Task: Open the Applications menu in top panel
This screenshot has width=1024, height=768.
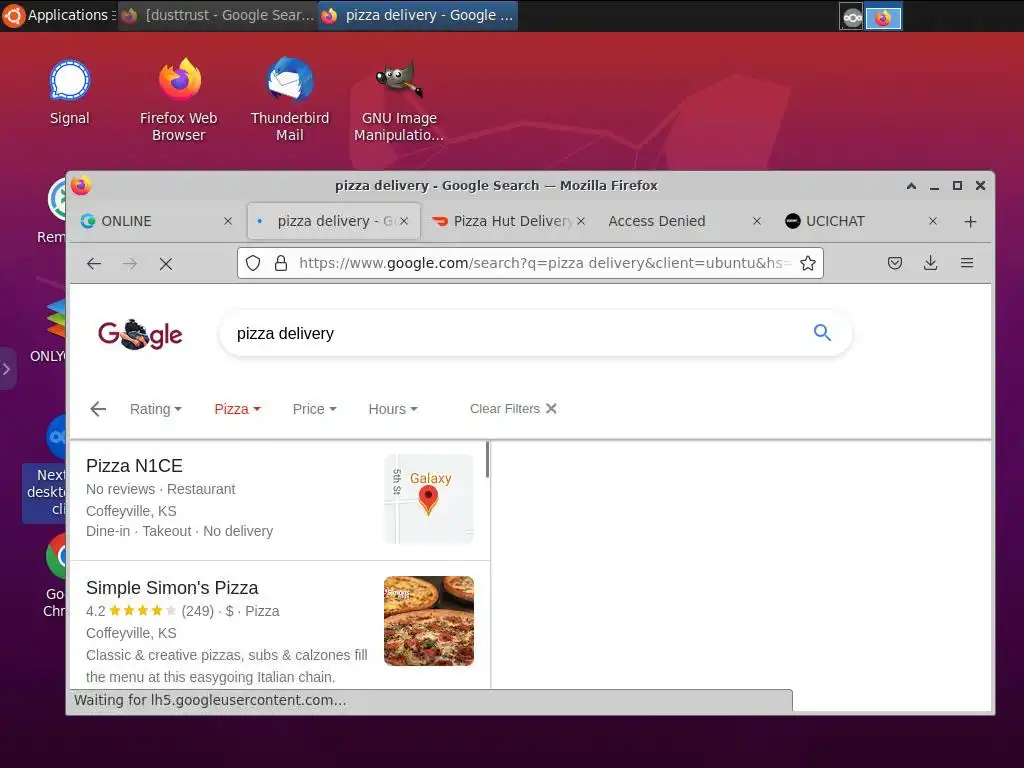Action: (57, 15)
